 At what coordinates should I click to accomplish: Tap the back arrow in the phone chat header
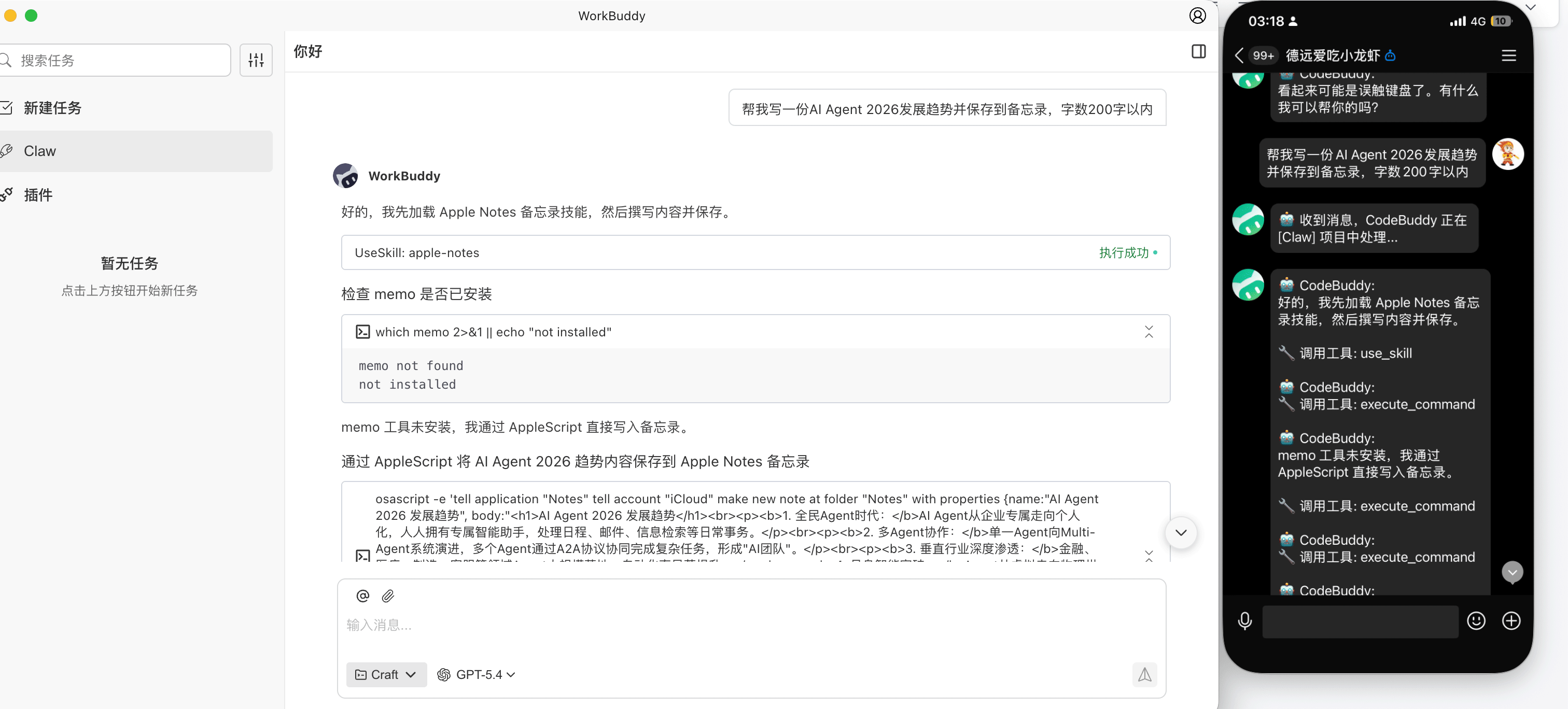coord(1239,55)
